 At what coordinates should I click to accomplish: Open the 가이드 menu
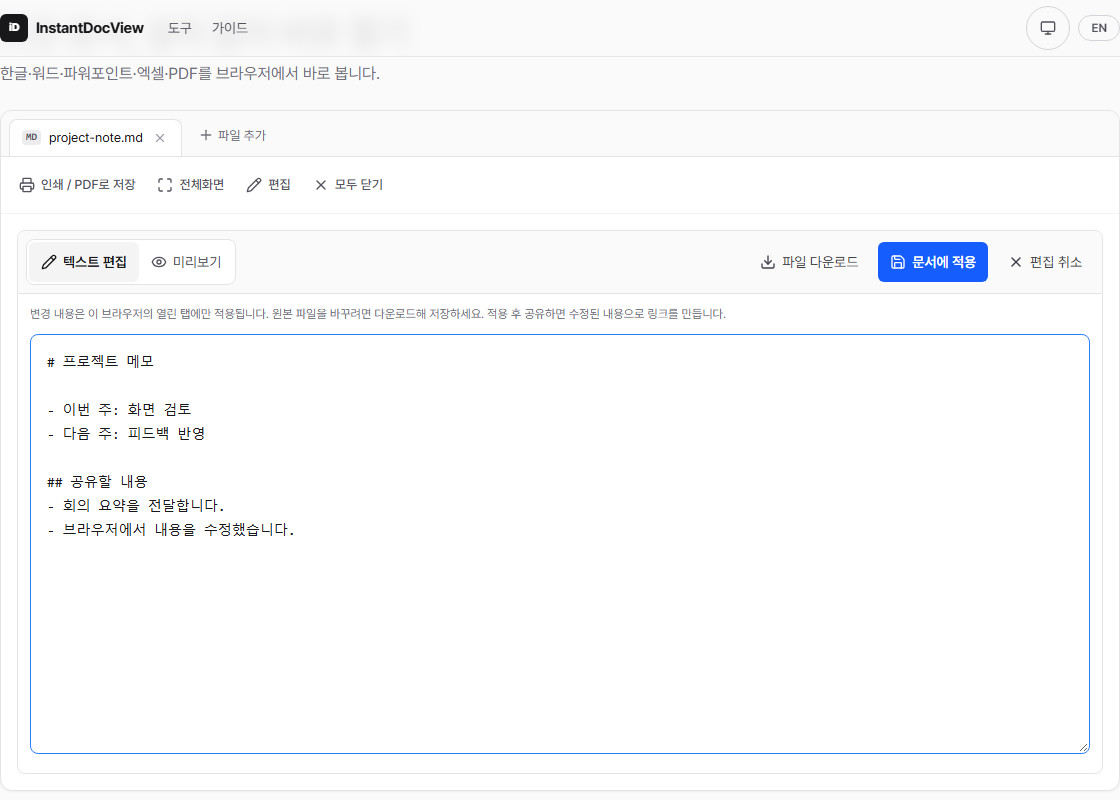(x=229, y=28)
